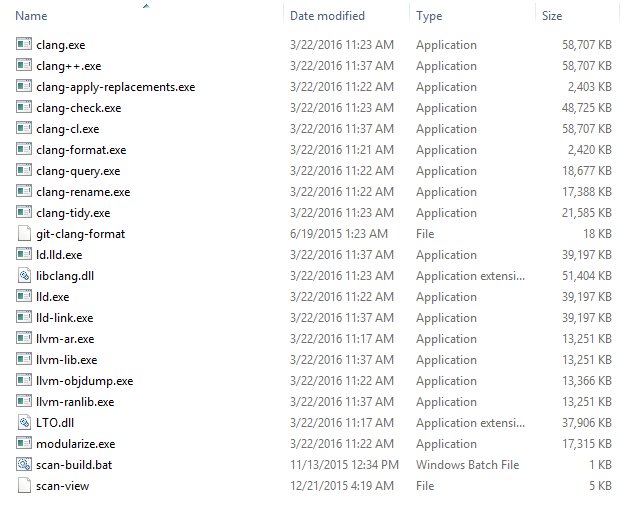Click the ld.lld.exe icon

pyautogui.click(x=24, y=254)
